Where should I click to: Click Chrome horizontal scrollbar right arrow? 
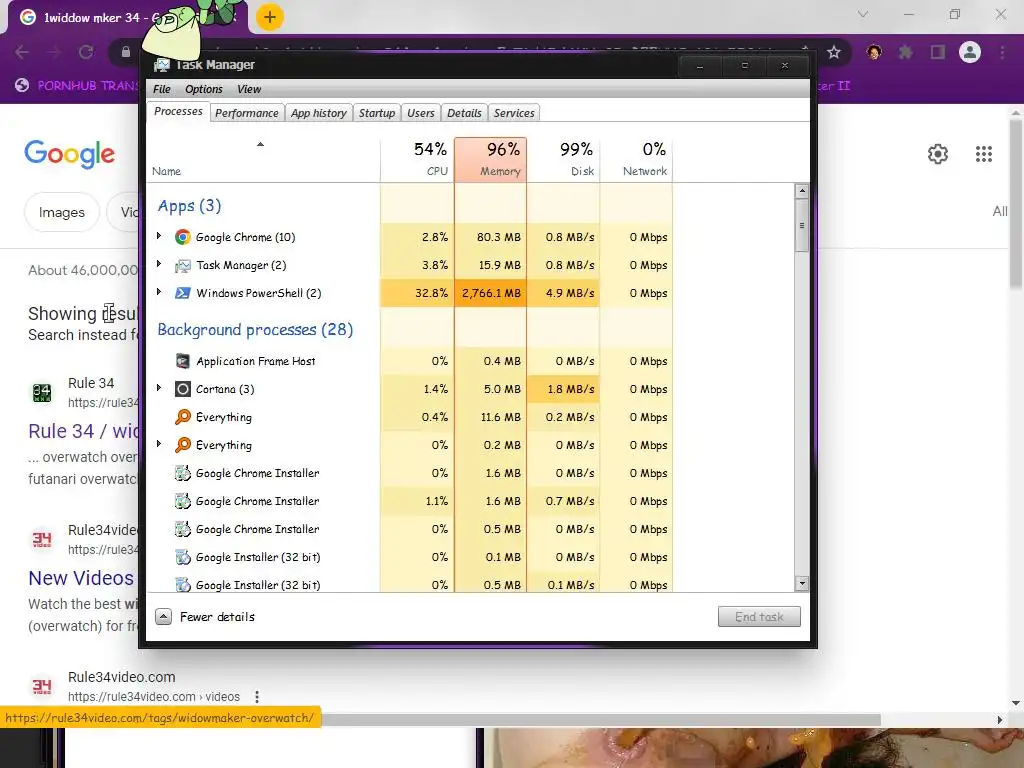click(x=1000, y=720)
